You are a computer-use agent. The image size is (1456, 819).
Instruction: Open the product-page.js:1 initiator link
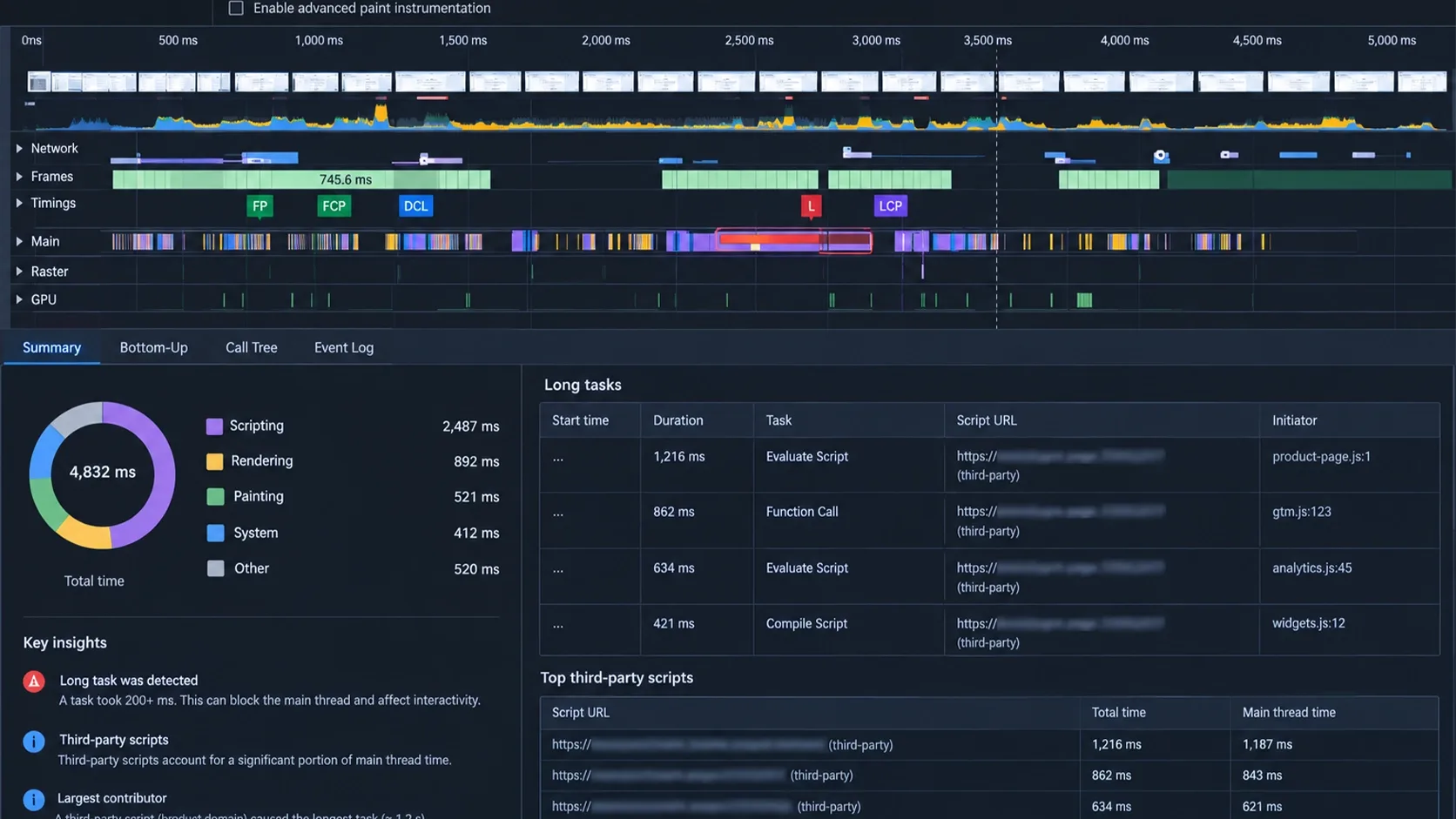1321,456
